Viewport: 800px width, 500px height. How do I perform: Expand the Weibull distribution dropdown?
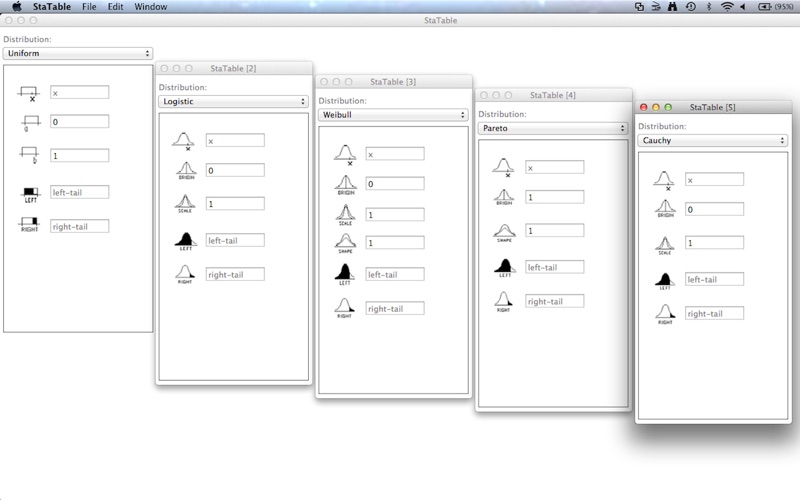[393, 115]
